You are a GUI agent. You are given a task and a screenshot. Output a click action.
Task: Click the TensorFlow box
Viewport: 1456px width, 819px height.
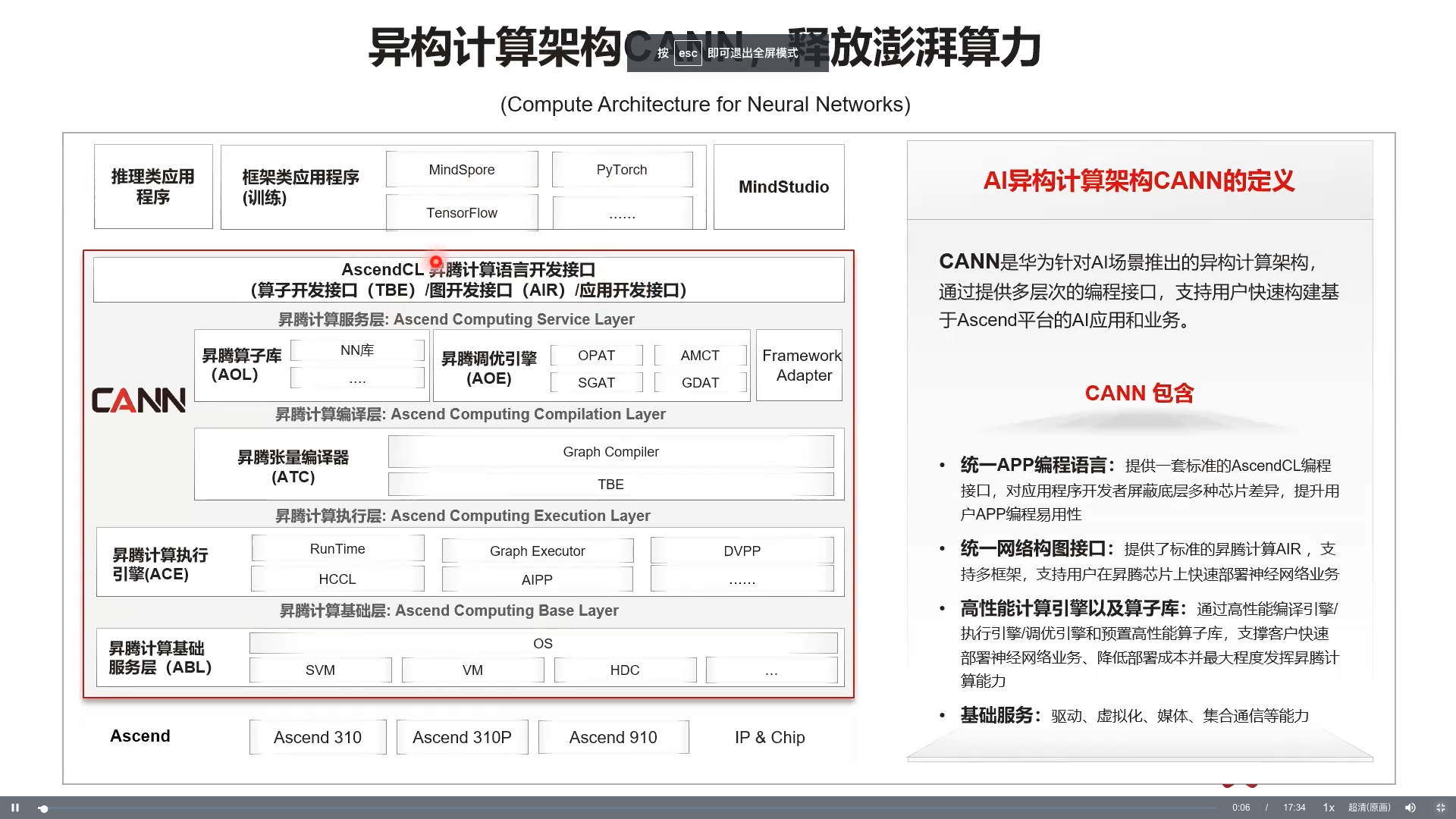(x=462, y=213)
